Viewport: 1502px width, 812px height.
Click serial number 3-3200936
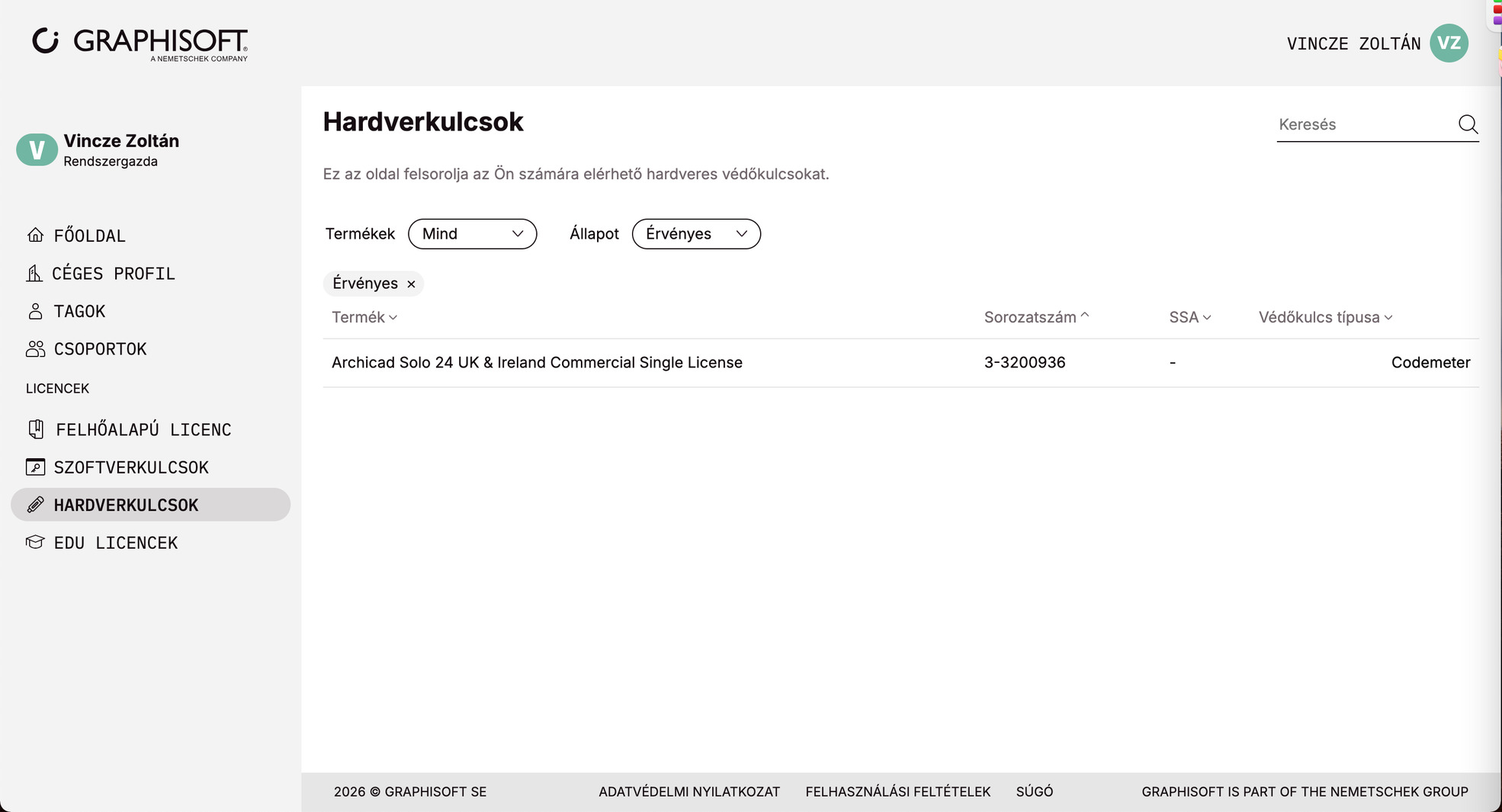pos(1025,363)
